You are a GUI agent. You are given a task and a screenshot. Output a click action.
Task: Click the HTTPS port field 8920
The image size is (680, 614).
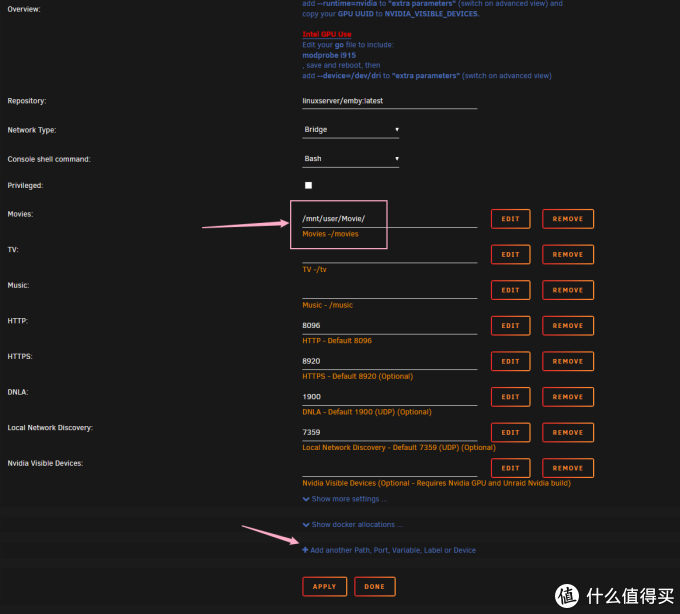pos(389,361)
